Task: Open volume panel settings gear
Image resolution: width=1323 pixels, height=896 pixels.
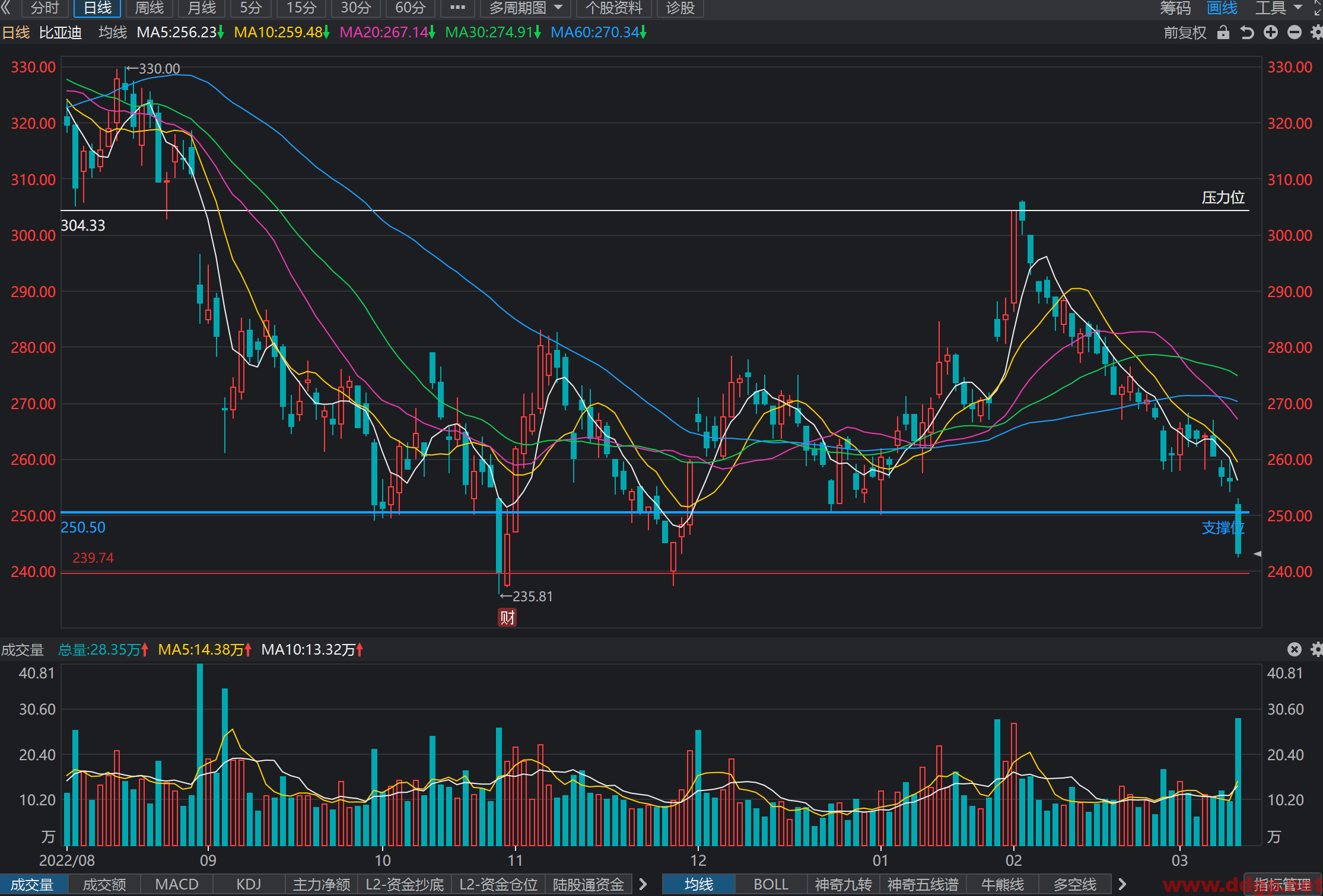Action: point(1316,649)
